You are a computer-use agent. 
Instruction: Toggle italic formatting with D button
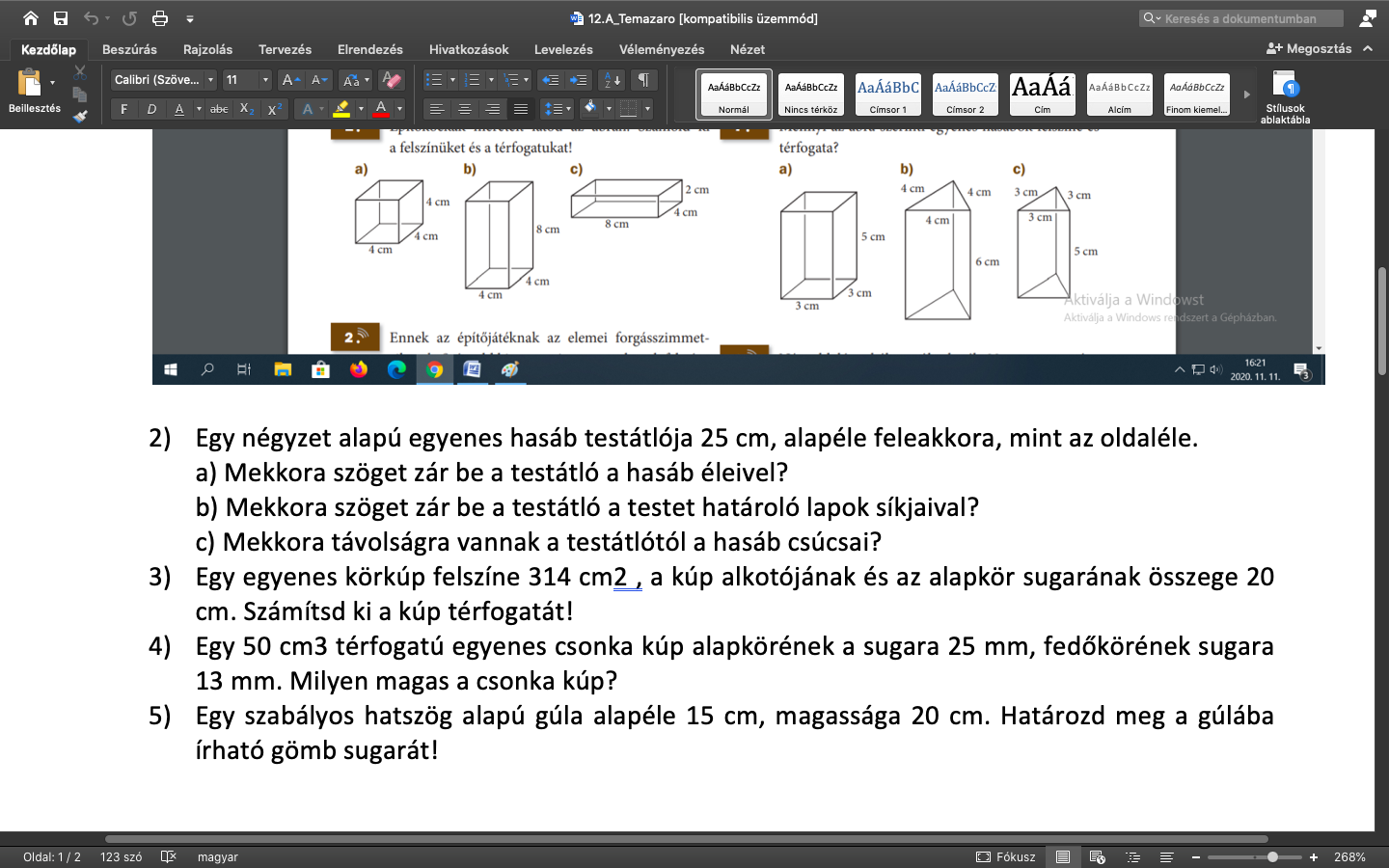151,109
